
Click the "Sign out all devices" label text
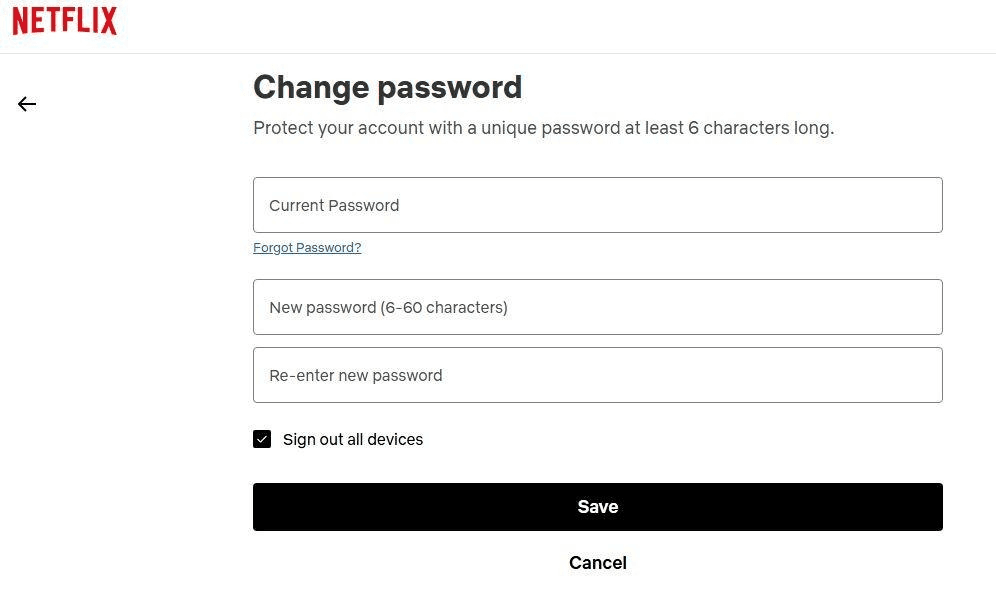pos(353,439)
